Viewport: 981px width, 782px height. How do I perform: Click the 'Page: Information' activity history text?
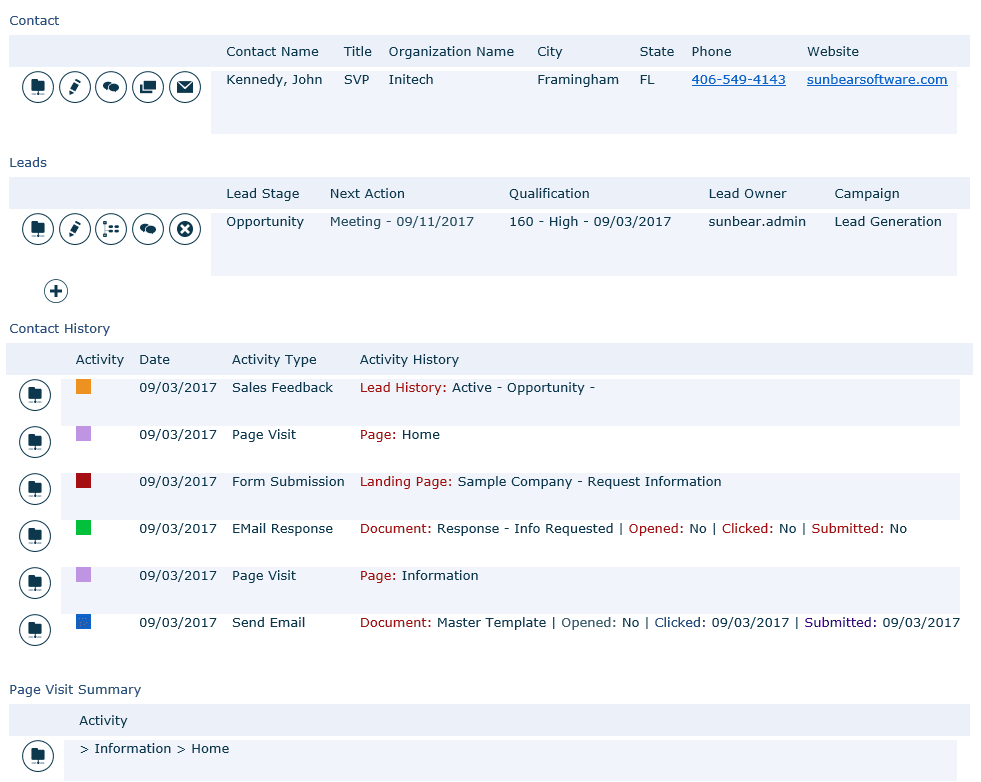coord(419,575)
